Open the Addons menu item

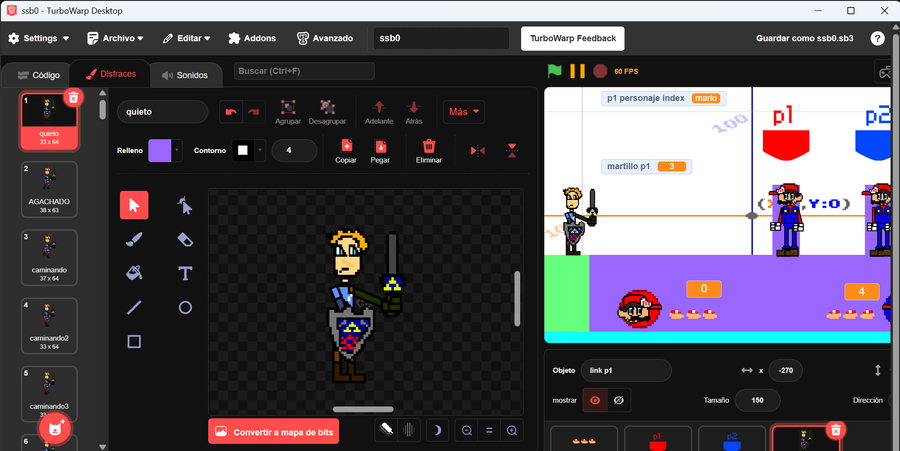tap(252, 38)
